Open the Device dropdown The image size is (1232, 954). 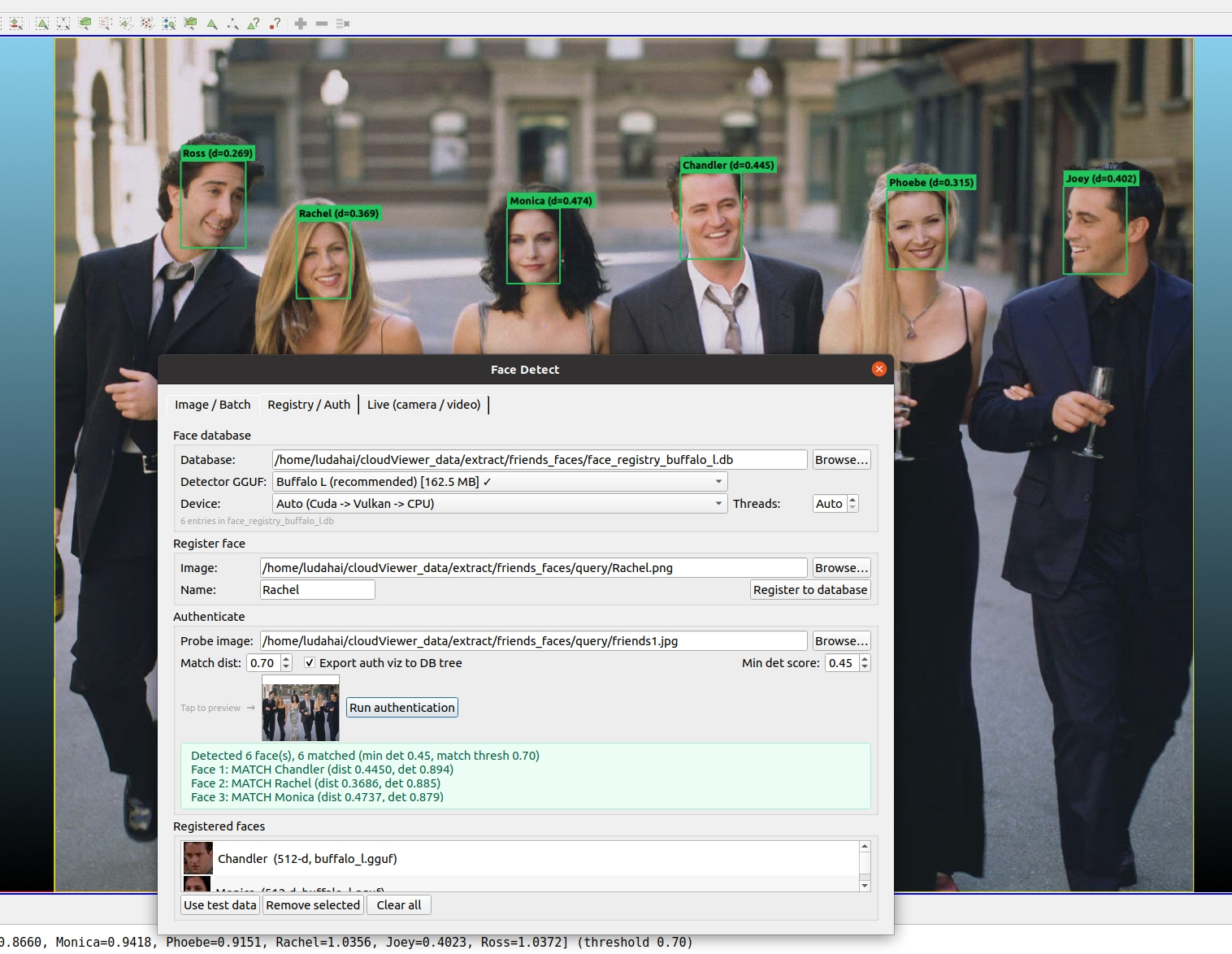499,504
